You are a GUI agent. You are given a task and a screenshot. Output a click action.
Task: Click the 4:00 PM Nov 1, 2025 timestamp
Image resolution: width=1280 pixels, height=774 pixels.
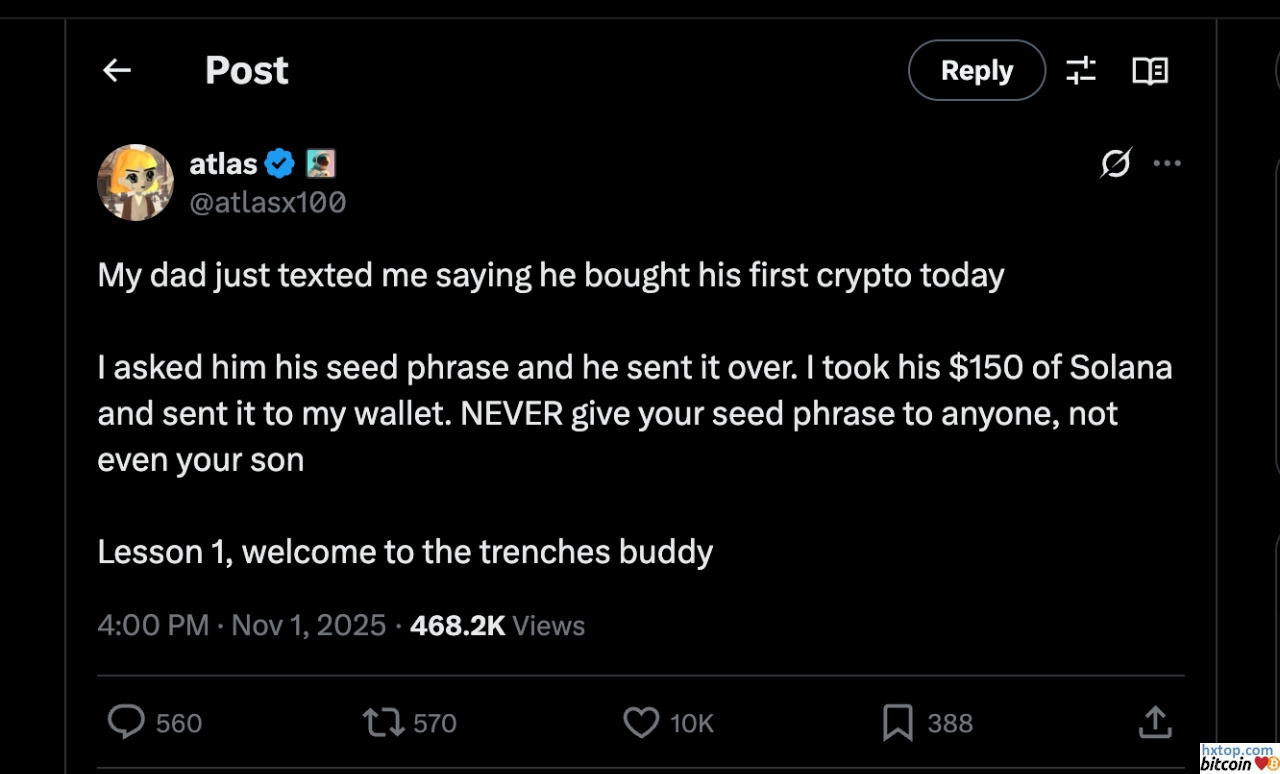241,626
